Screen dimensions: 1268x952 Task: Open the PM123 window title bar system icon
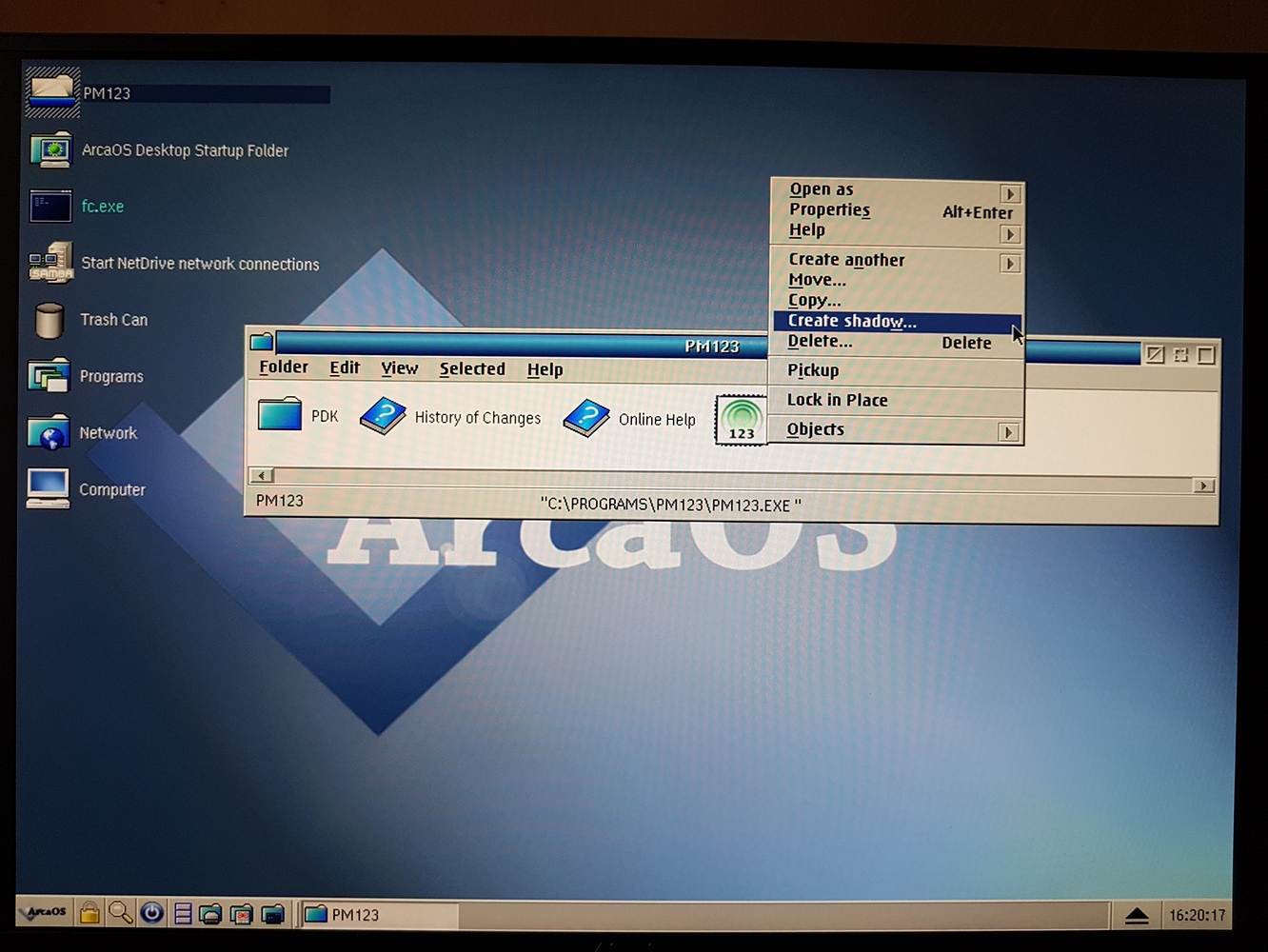262,342
